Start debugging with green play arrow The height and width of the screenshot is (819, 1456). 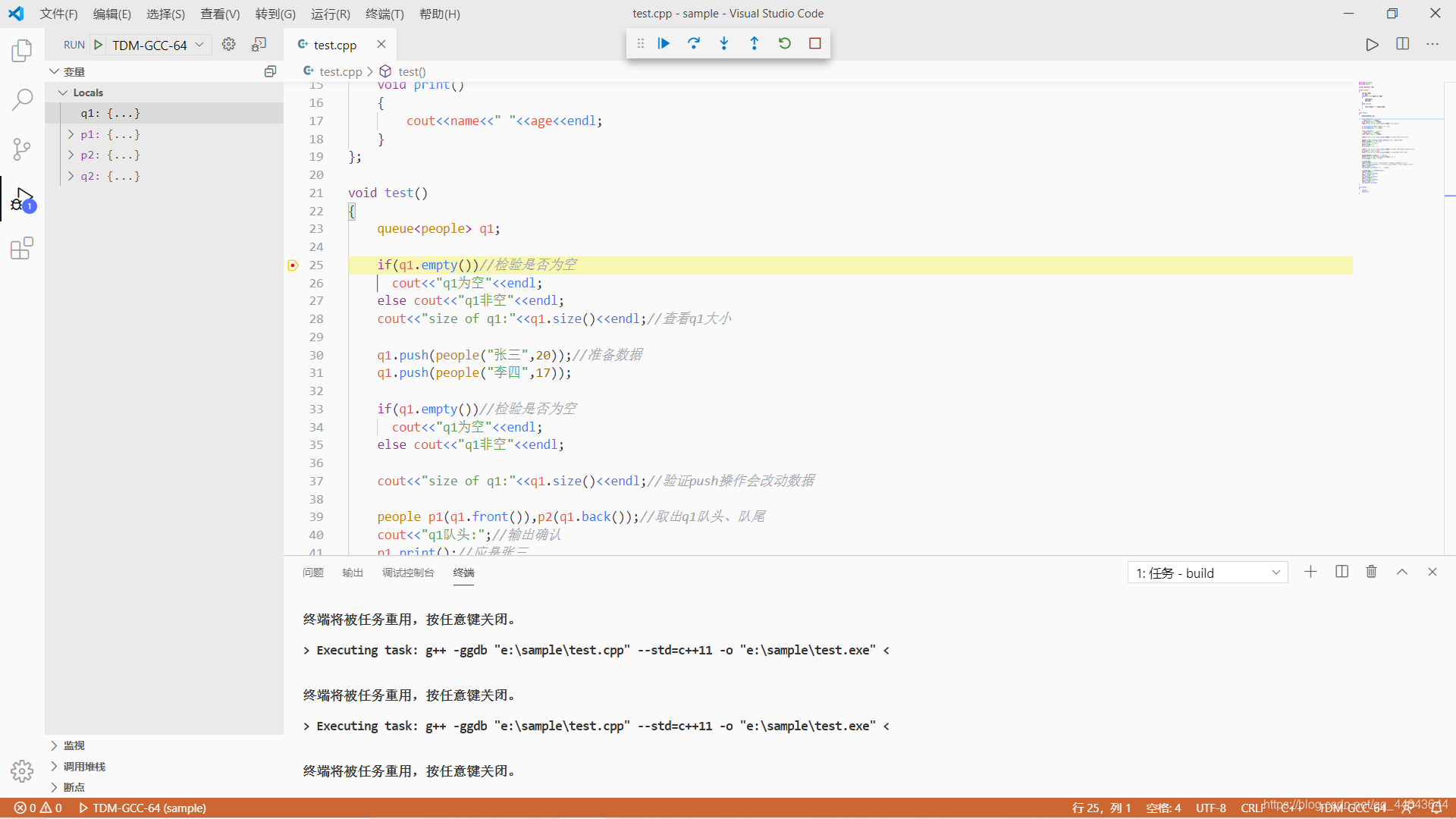(x=98, y=45)
